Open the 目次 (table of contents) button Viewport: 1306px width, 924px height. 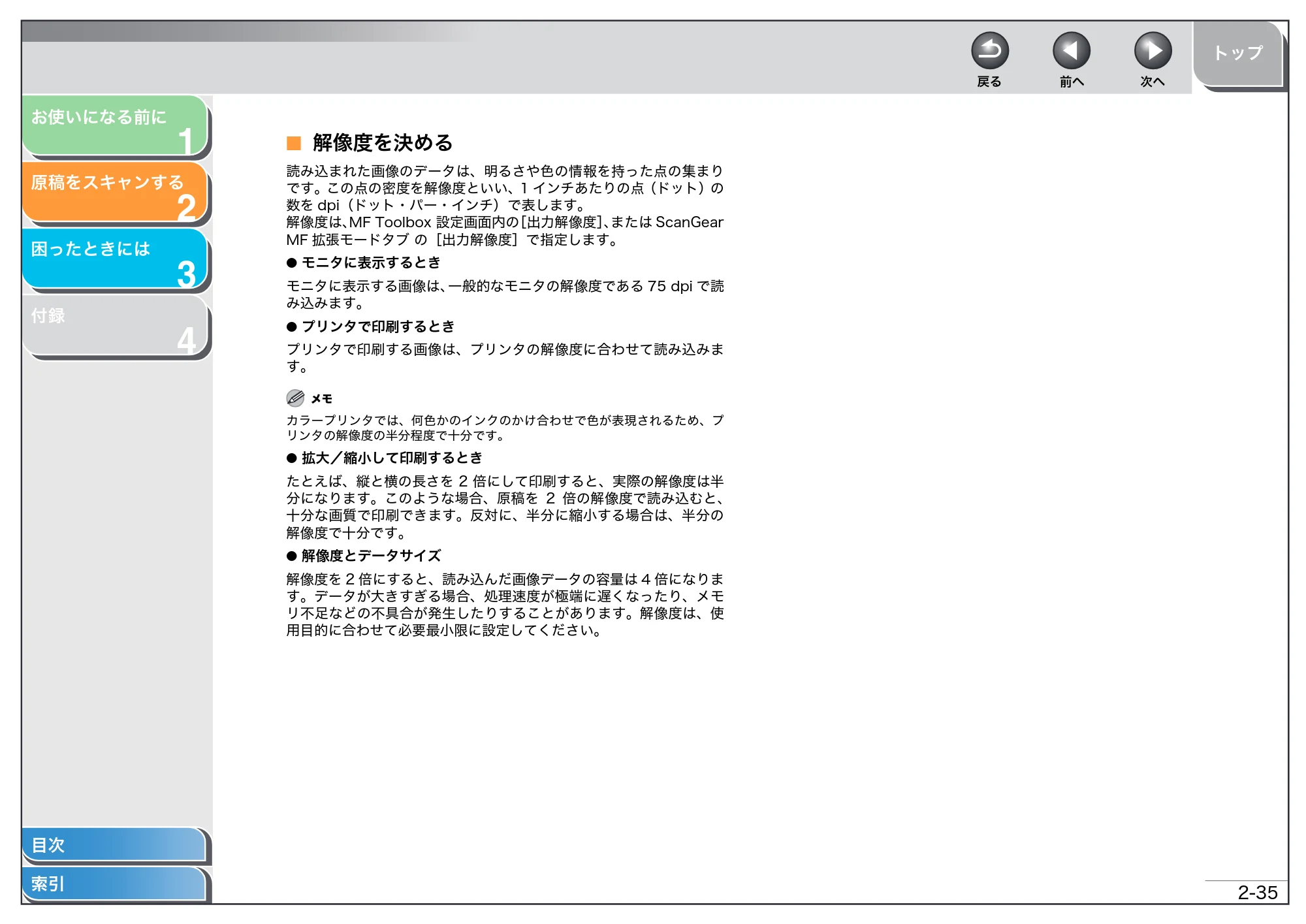114,844
